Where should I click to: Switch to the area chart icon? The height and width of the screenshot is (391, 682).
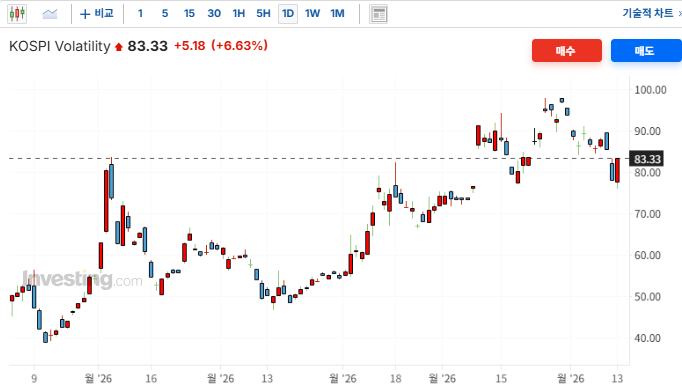point(50,14)
